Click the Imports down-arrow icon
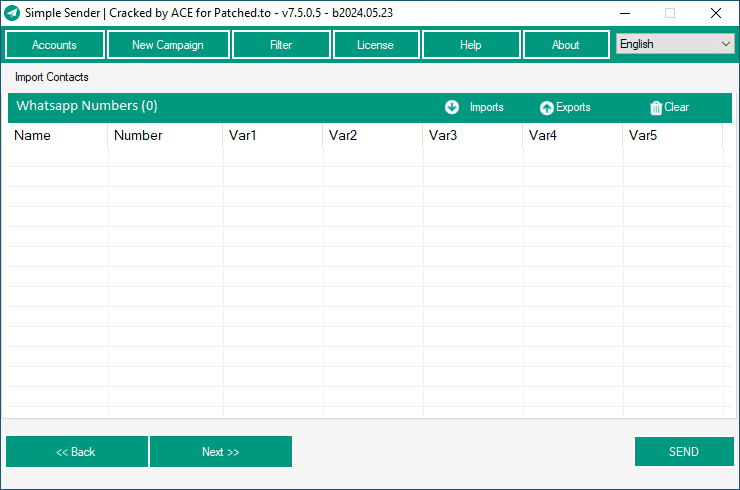 pos(452,107)
